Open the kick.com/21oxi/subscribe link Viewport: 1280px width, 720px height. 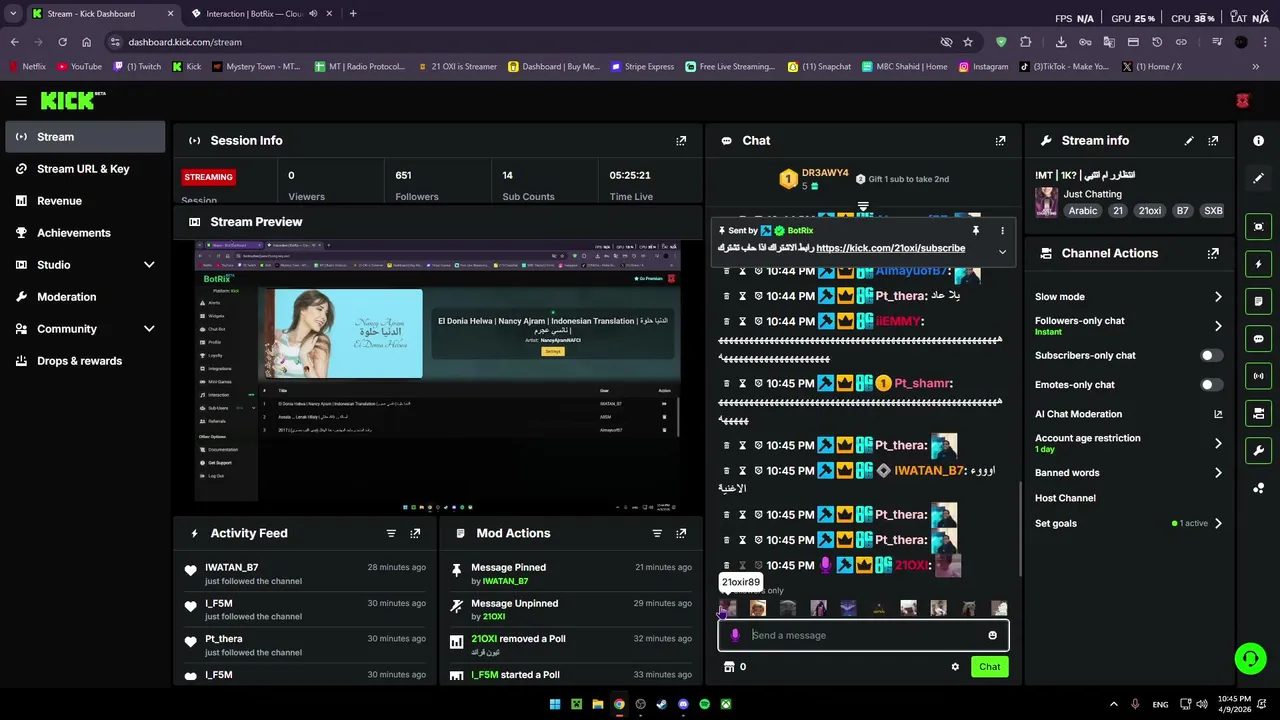click(890, 248)
